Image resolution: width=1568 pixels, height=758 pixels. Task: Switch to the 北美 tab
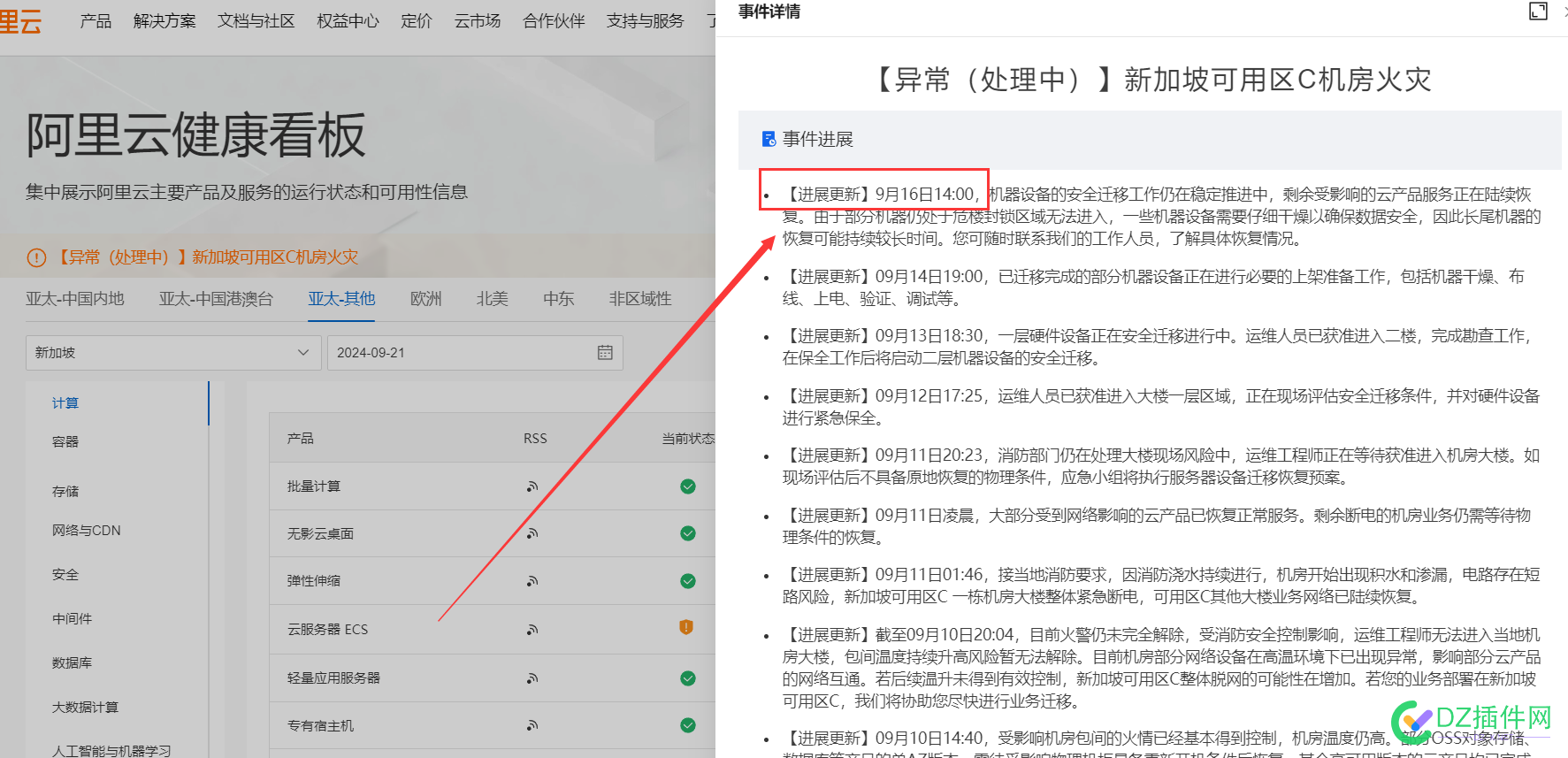click(x=493, y=299)
